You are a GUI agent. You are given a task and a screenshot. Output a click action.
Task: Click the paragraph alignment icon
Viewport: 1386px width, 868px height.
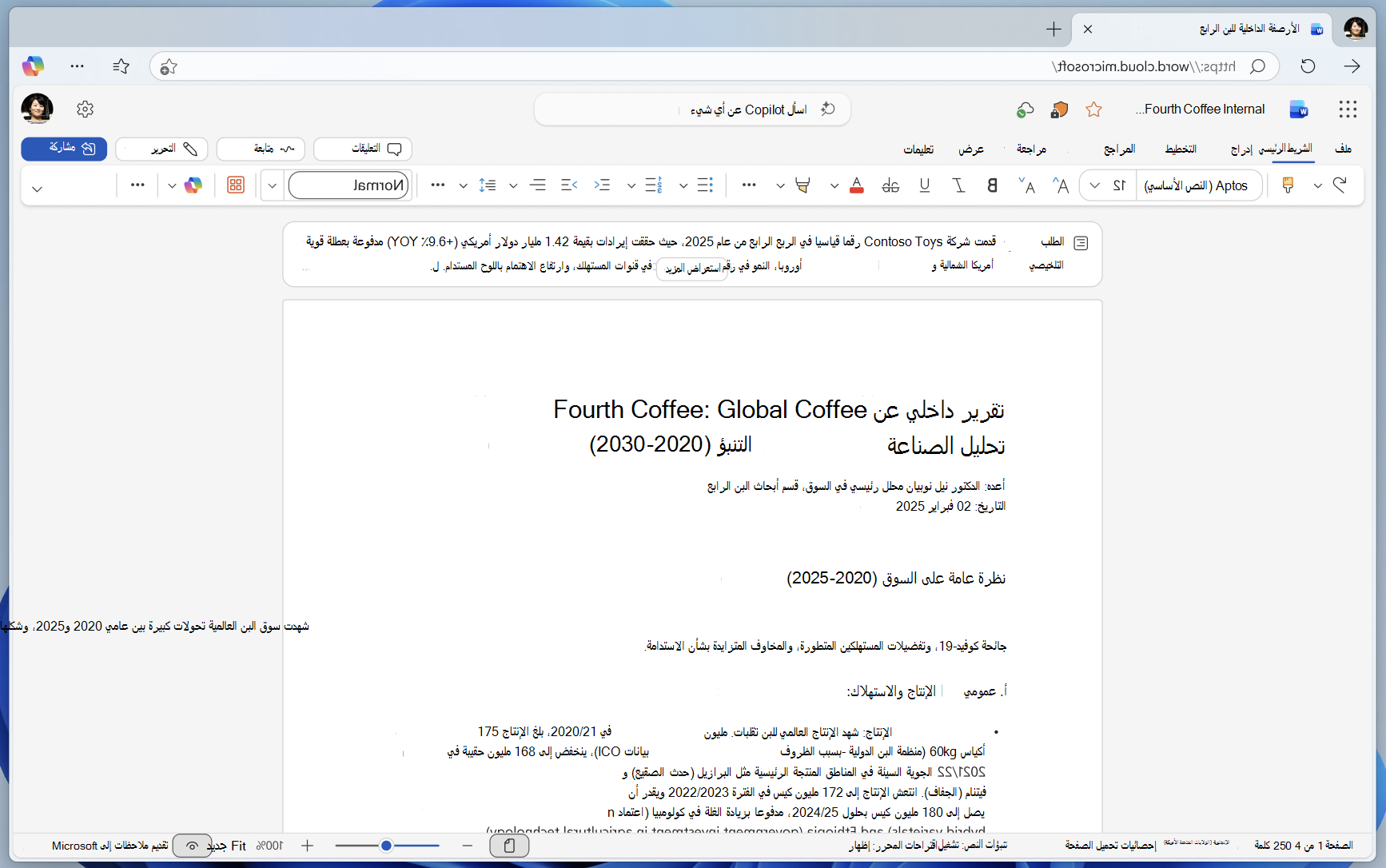point(537,185)
